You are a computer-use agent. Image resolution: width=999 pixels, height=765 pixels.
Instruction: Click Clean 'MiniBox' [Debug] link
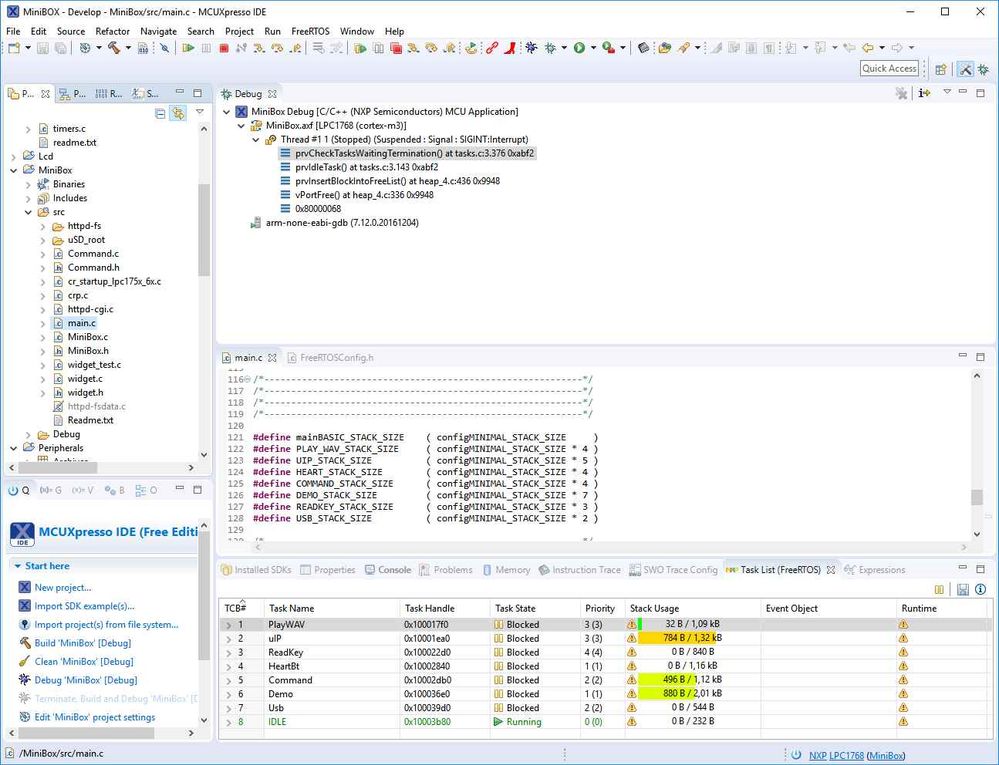click(x=85, y=661)
